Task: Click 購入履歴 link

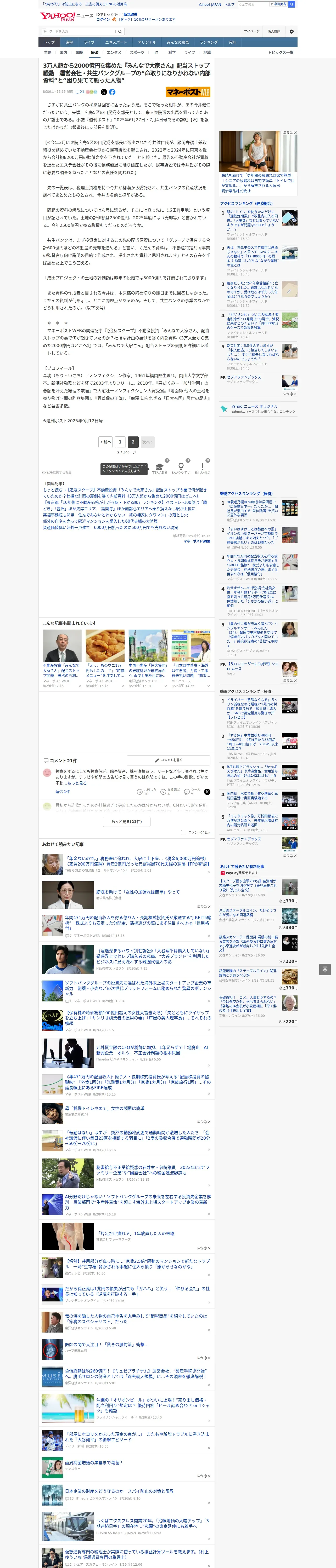Action: (x=274, y=31)
